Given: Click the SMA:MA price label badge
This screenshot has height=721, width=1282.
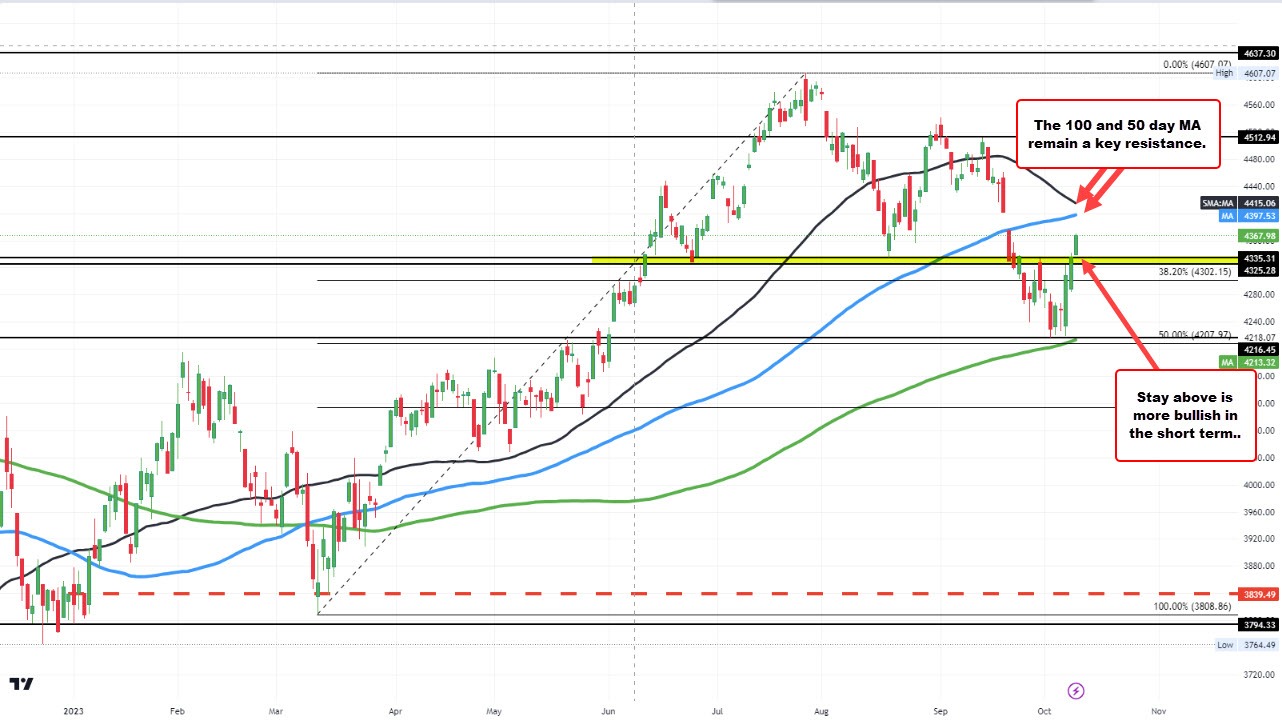Looking at the screenshot, I should 1218,203.
